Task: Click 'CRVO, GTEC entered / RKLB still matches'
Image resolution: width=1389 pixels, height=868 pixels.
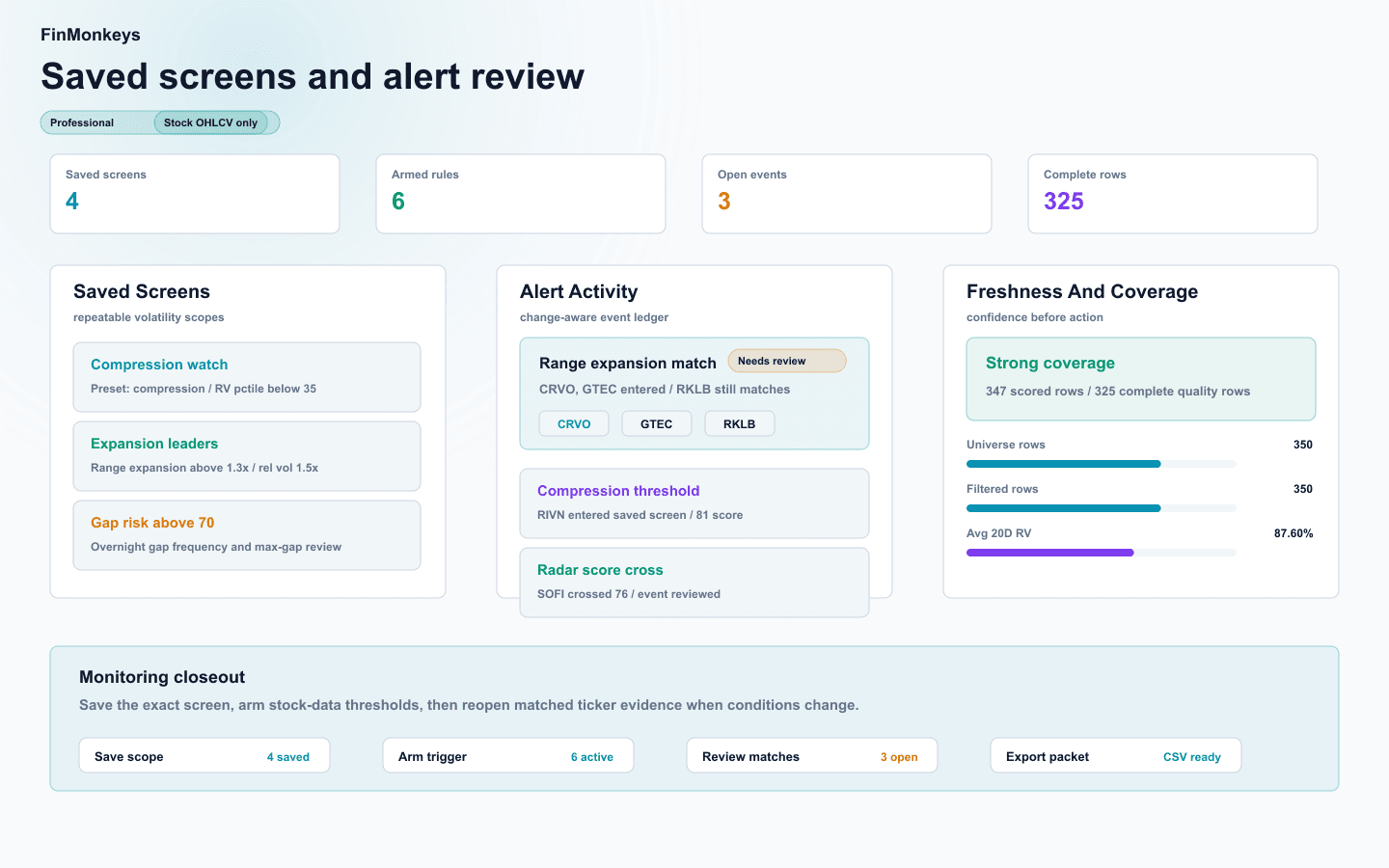Action: tap(665, 390)
